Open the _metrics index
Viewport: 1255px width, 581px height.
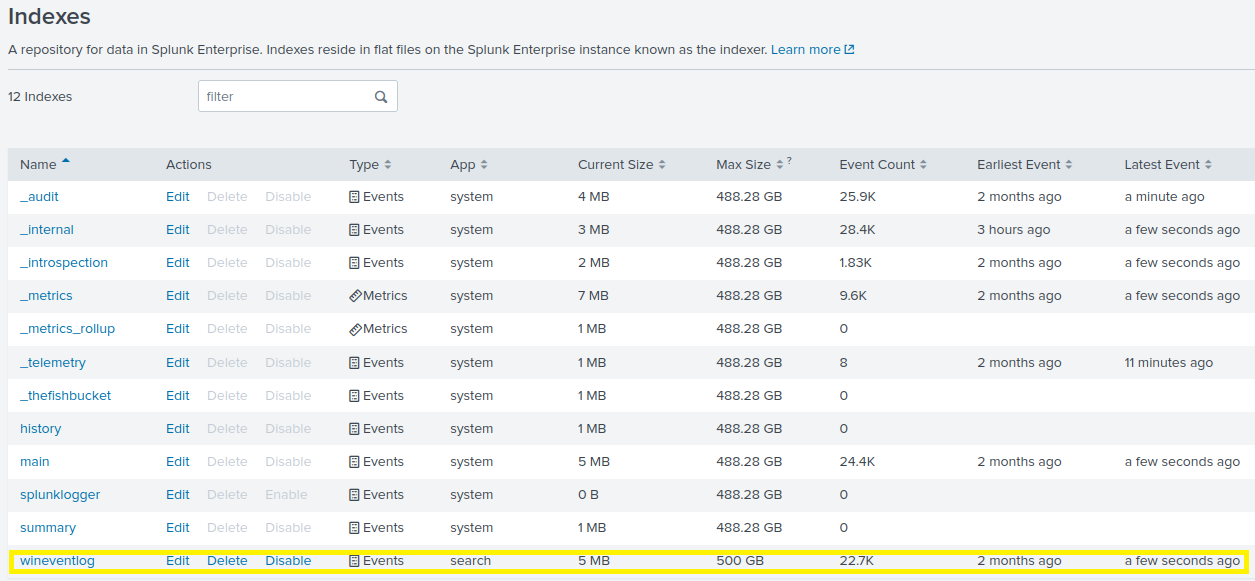pos(46,296)
